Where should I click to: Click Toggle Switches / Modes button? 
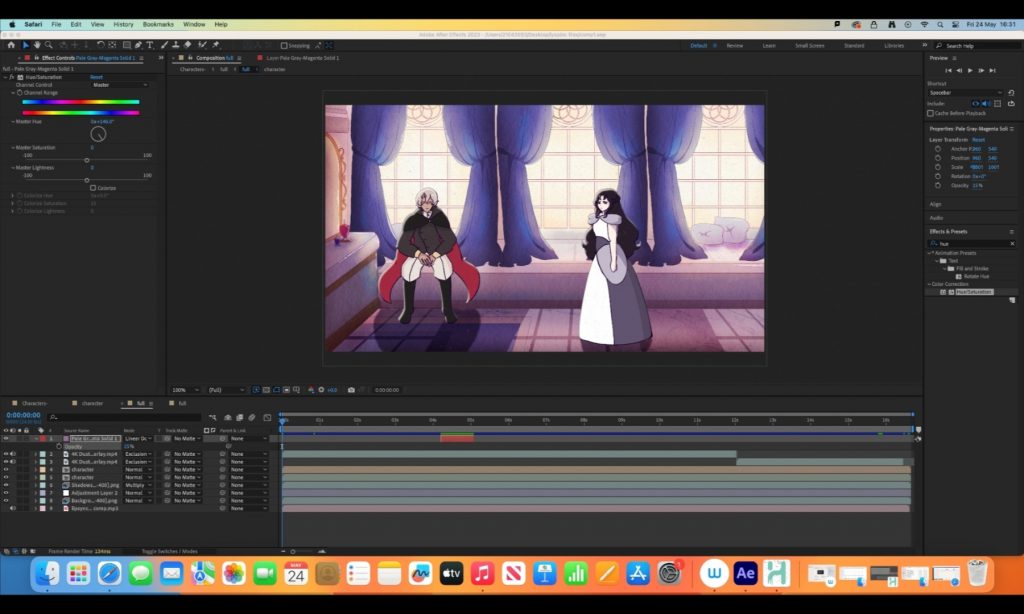(169, 551)
